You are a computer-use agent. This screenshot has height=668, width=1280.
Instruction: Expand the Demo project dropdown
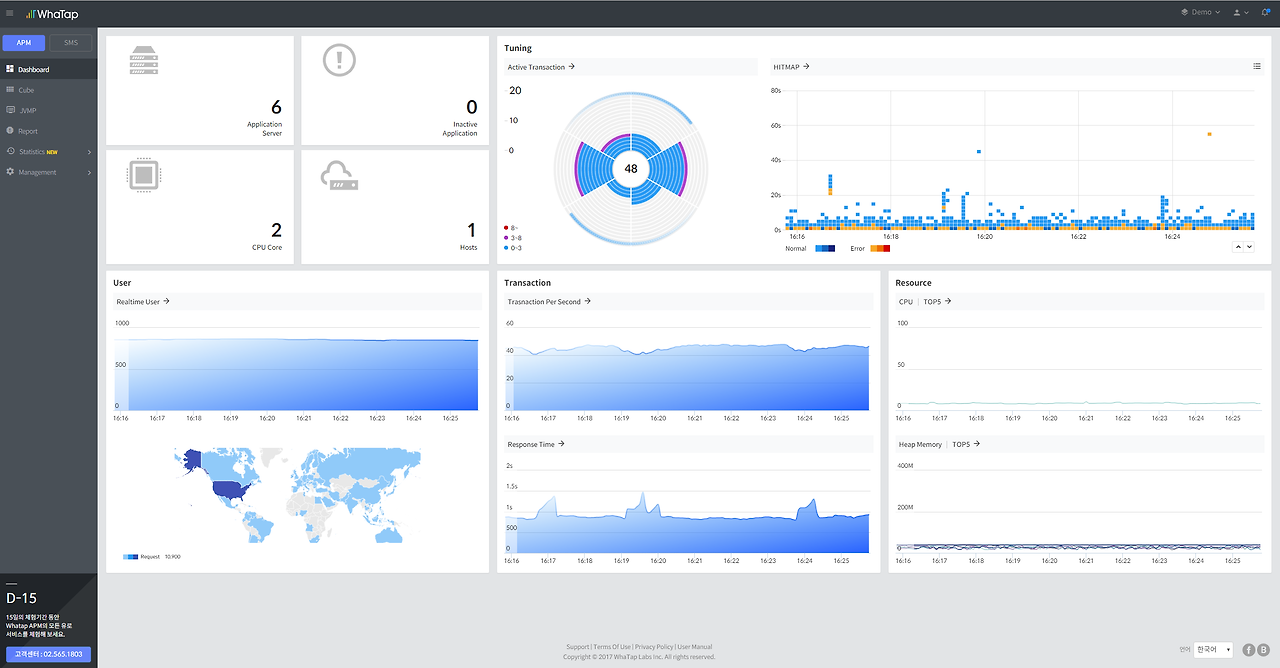[x=1200, y=12]
